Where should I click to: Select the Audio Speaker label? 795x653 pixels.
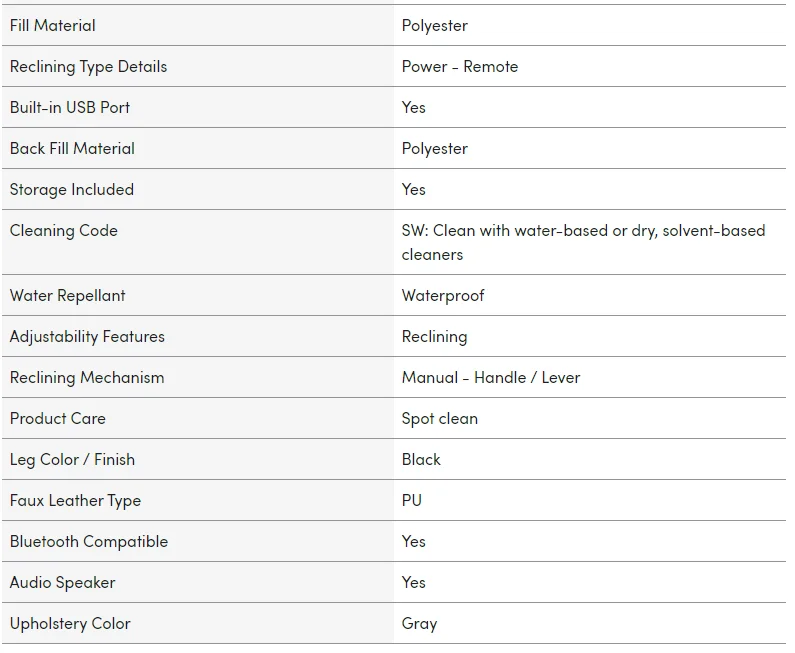point(62,582)
